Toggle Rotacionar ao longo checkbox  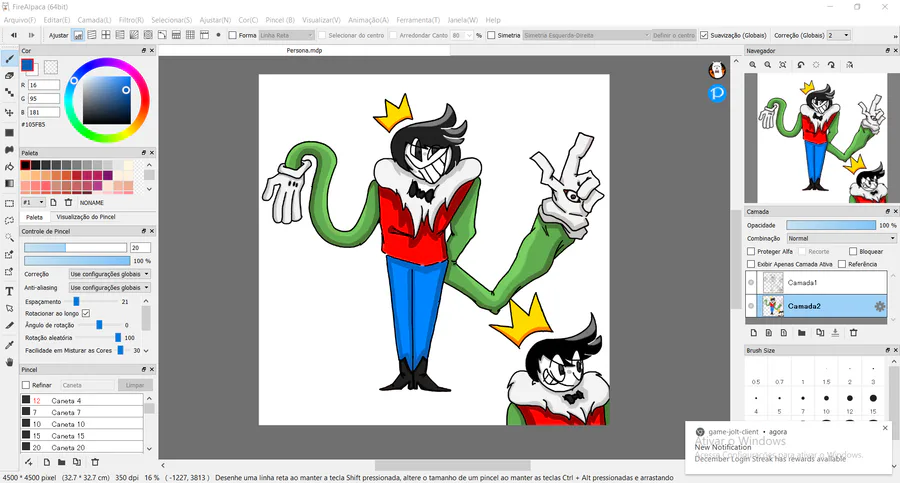click(86, 313)
